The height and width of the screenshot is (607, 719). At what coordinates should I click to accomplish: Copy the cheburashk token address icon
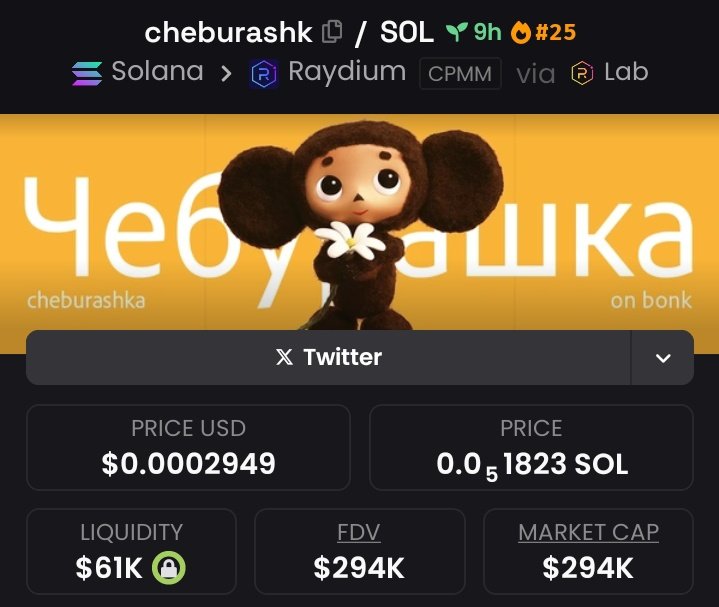(x=332, y=32)
